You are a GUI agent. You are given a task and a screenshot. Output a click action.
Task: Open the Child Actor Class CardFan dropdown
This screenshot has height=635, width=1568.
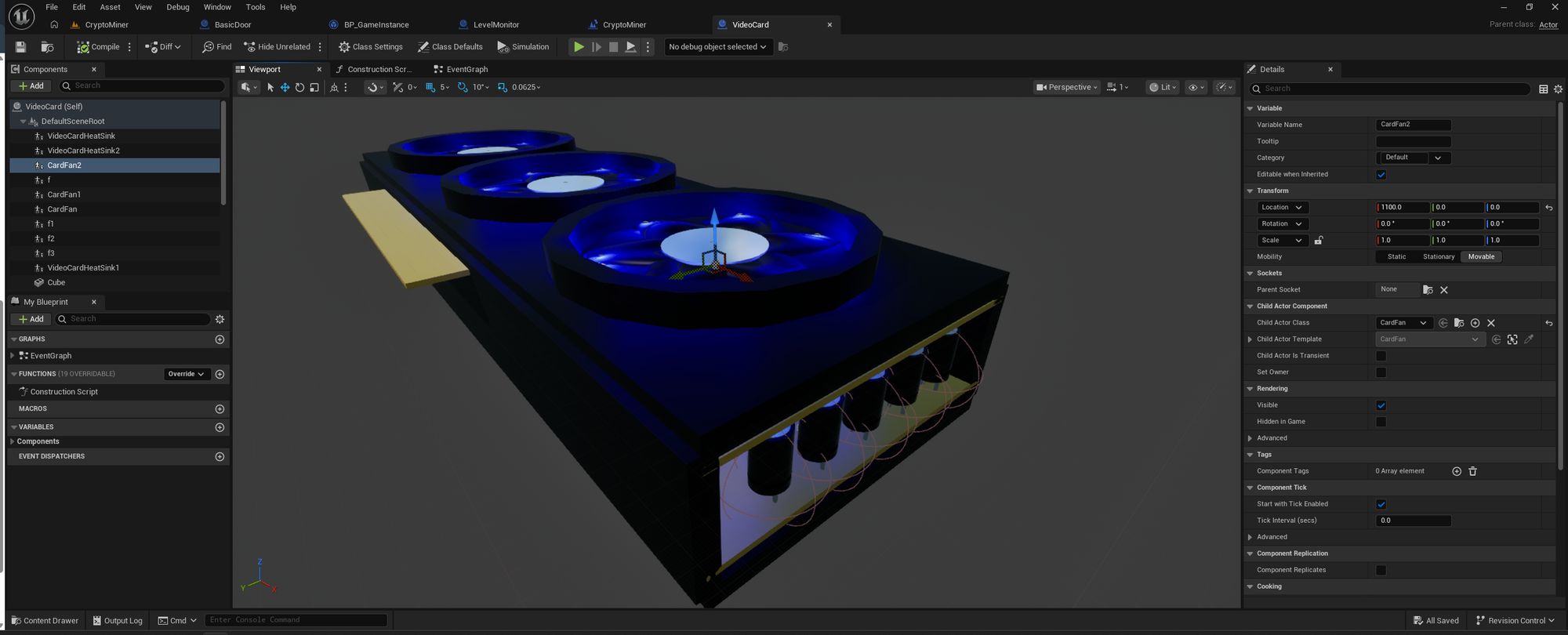(x=1404, y=323)
